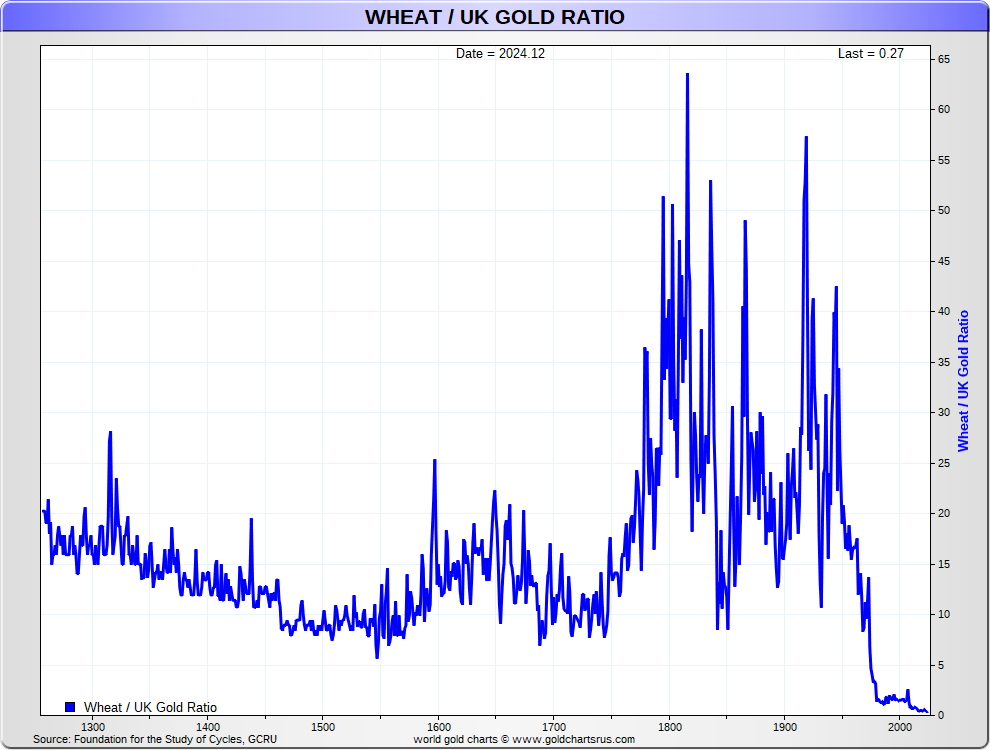Click the early spike just after 1300
990x750 pixels.
tap(110, 432)
